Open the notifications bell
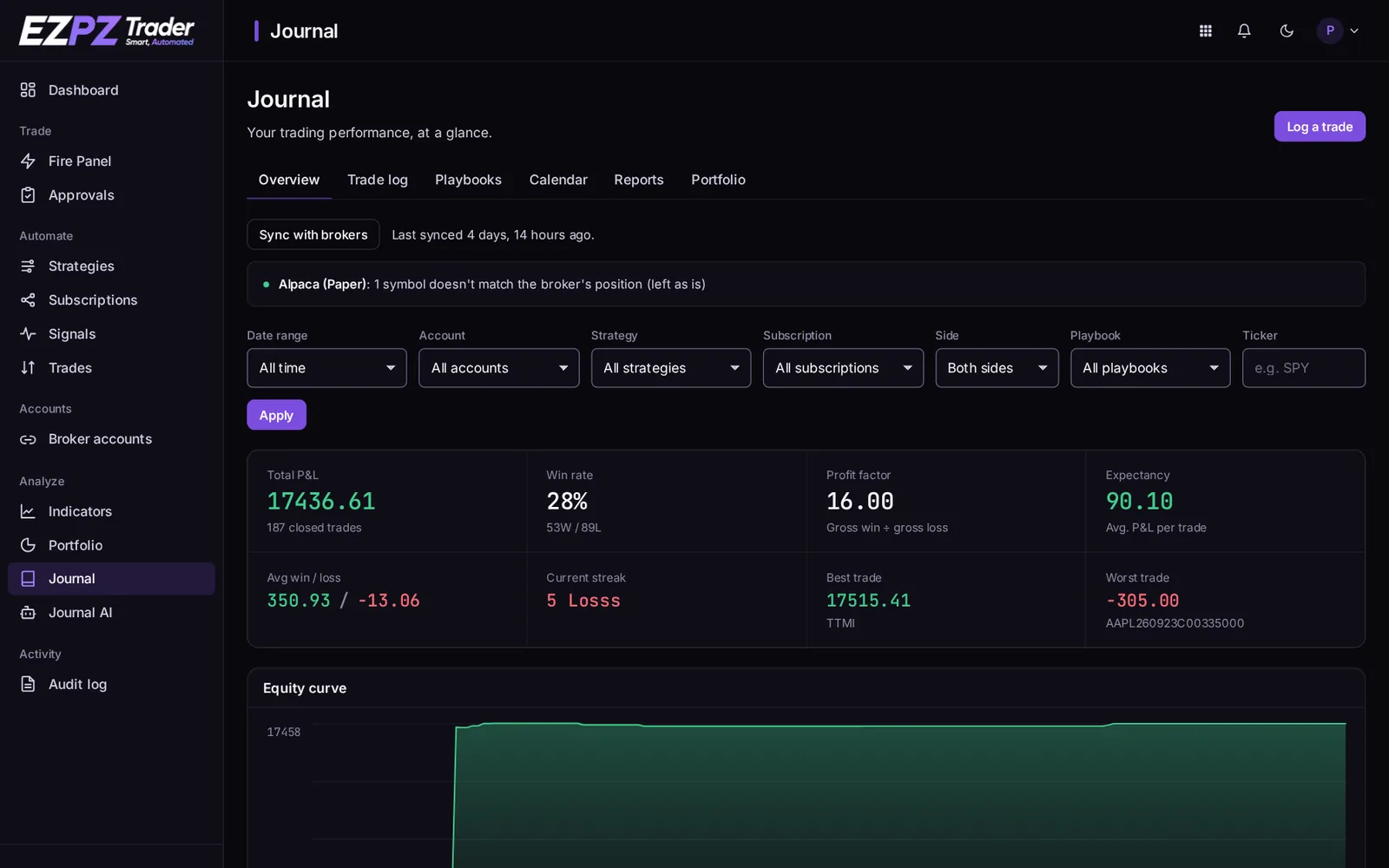1389x868 pixels. coord(1244,30)
